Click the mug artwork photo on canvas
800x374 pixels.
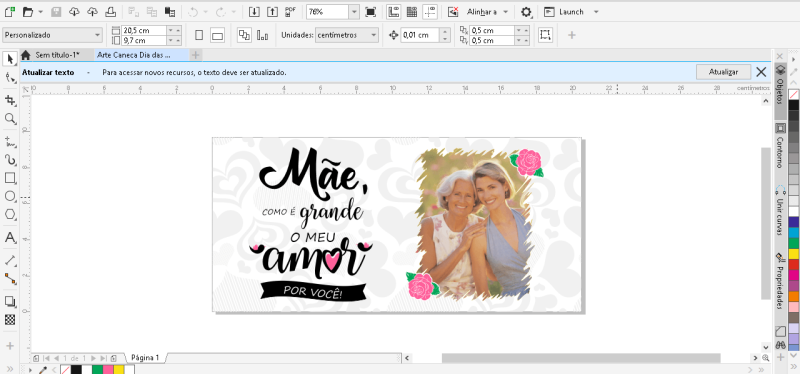pos(474,225)
